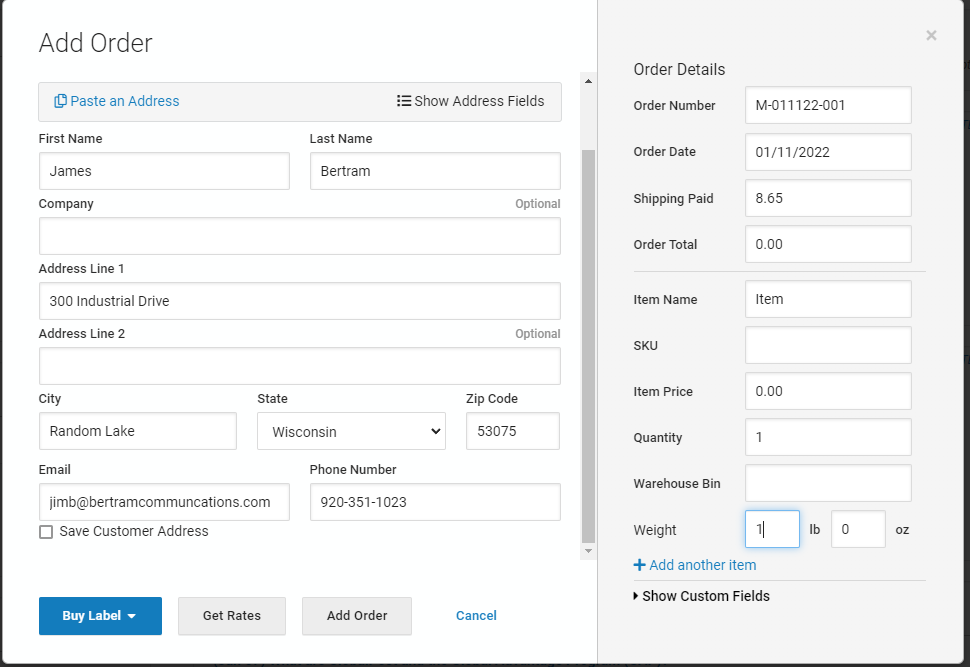Select the Shipping Paid input field

(828, 198)
